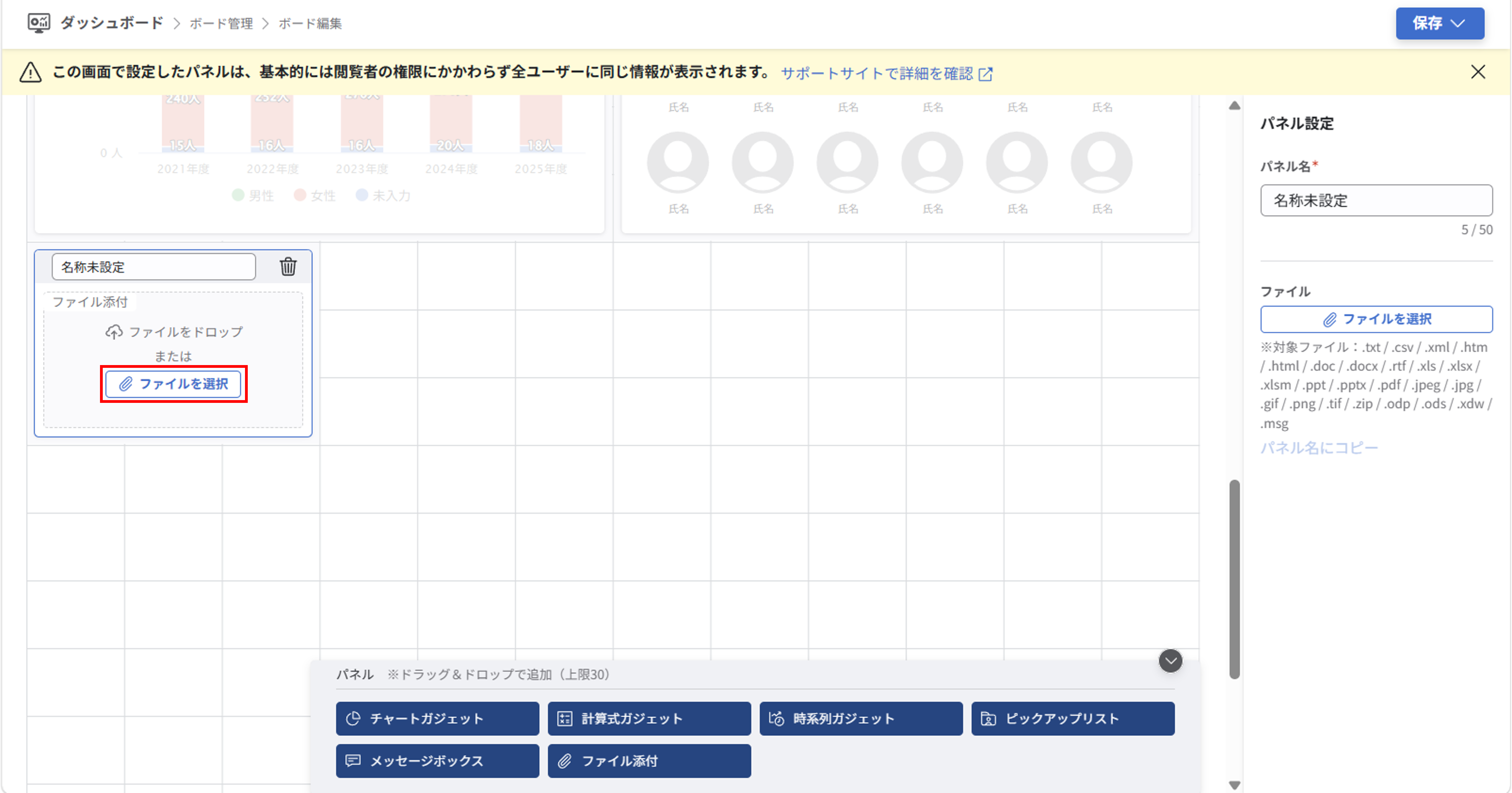
Task: Select the チャートガジェット panel button
Action: point(437,718)
